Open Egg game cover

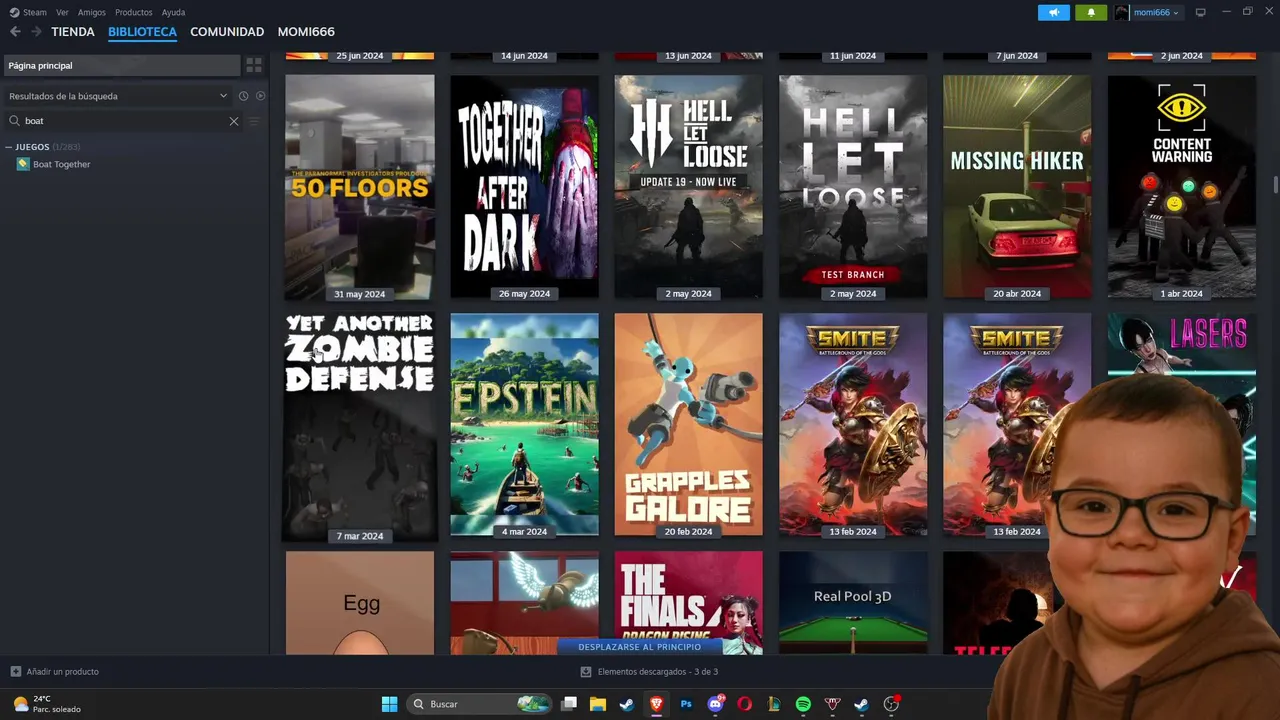pyautogui.click(x=360, y=603)
